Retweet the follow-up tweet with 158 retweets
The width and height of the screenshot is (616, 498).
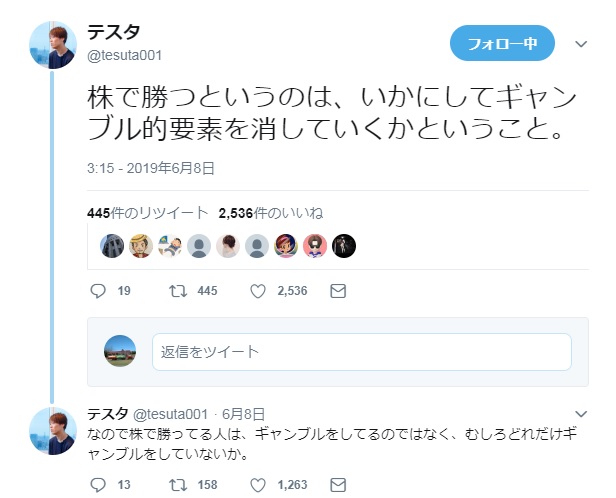[x=178, y=485]
